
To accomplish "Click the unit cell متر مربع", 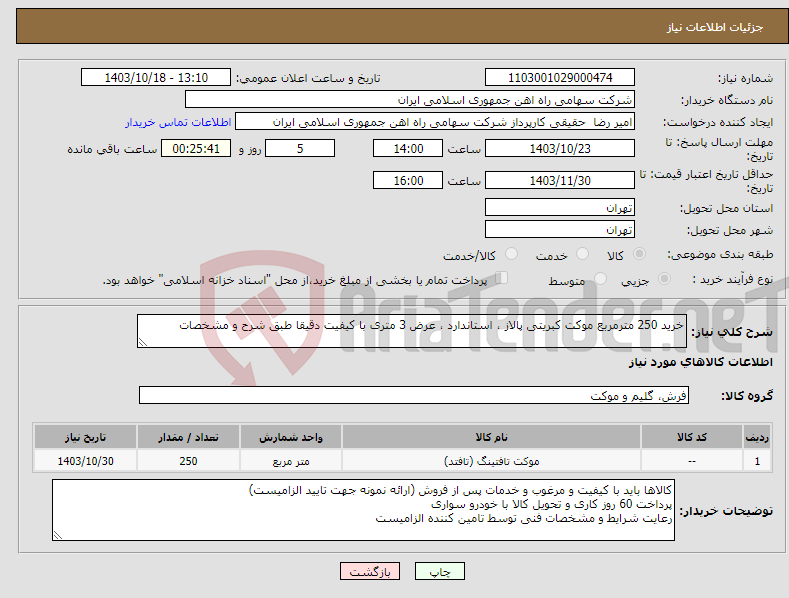I will pyautogui.click(x=291, y=461).
